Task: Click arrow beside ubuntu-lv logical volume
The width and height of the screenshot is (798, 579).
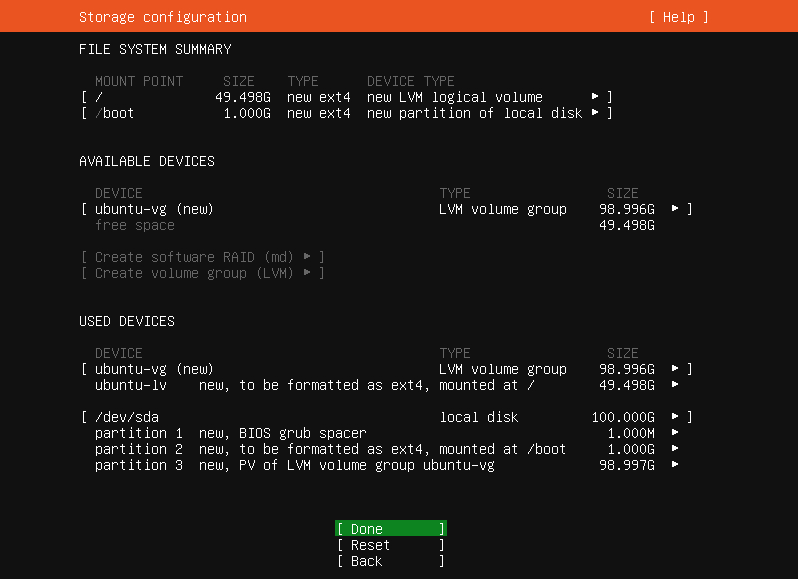Action: click(x=675, y=385)
